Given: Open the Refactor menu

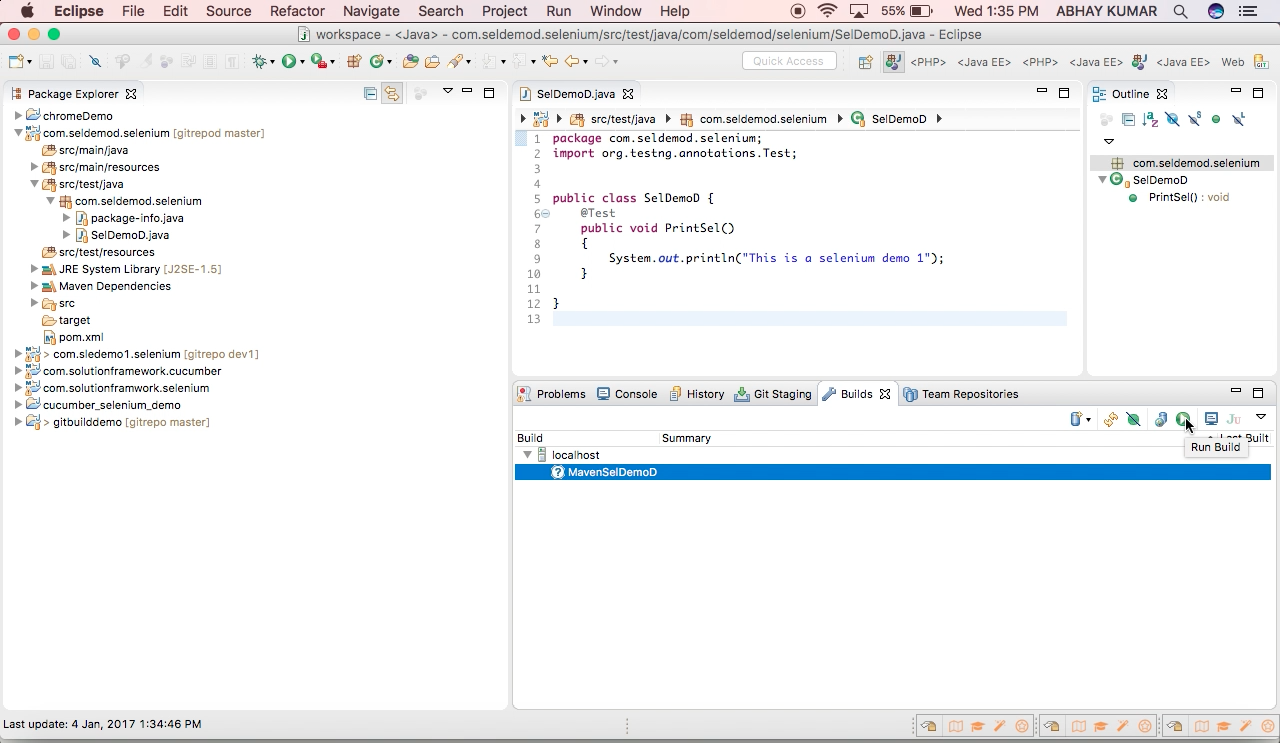Looking at the screenshot, I should tap(297, 11).
